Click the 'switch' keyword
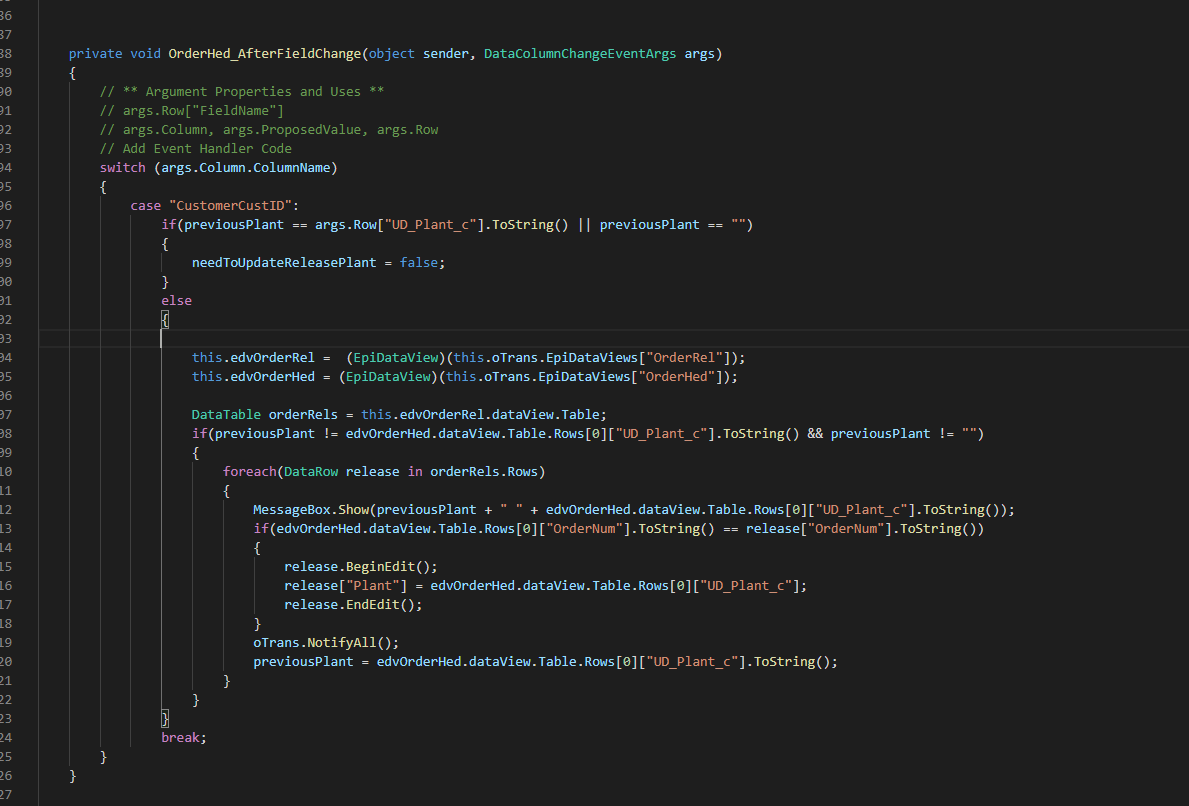 click(123, 168)
